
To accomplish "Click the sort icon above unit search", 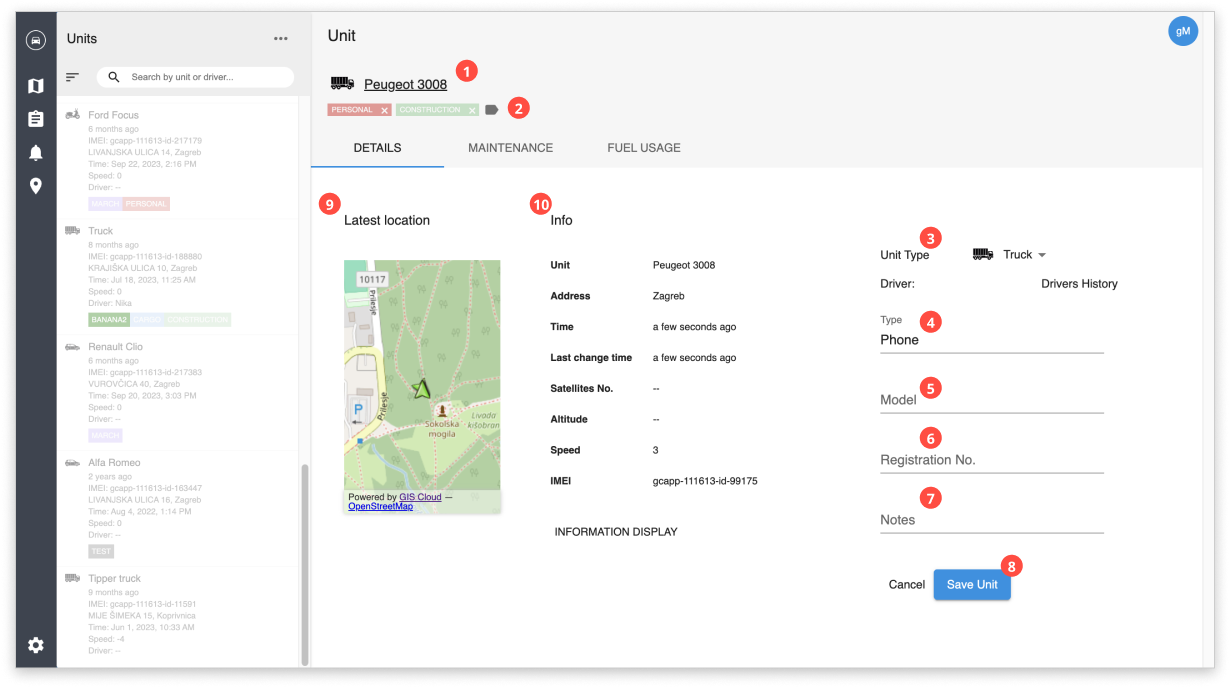I will pos(72,77).
